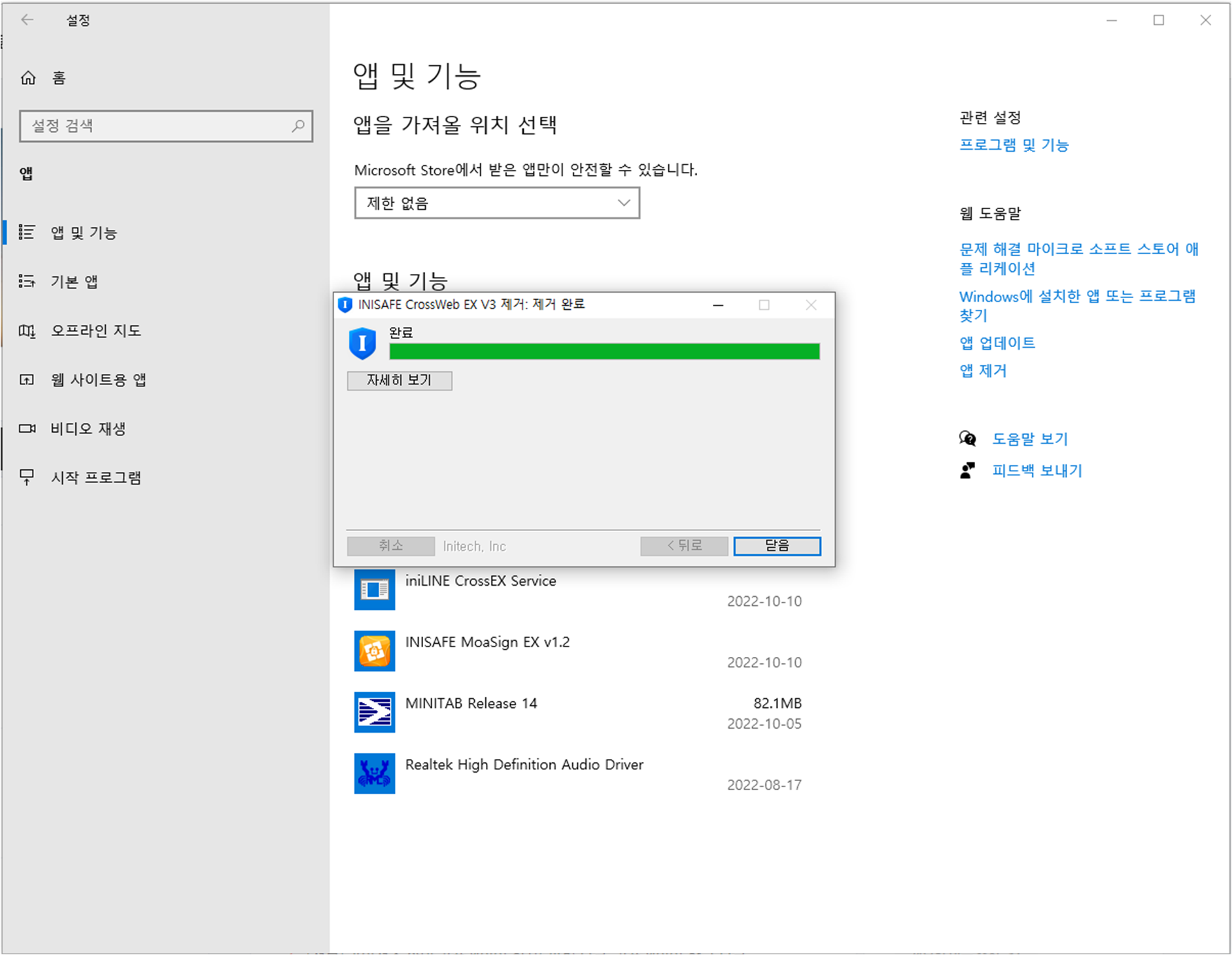Select the iniLINE CrossEX Service entry name

[481, 580]
